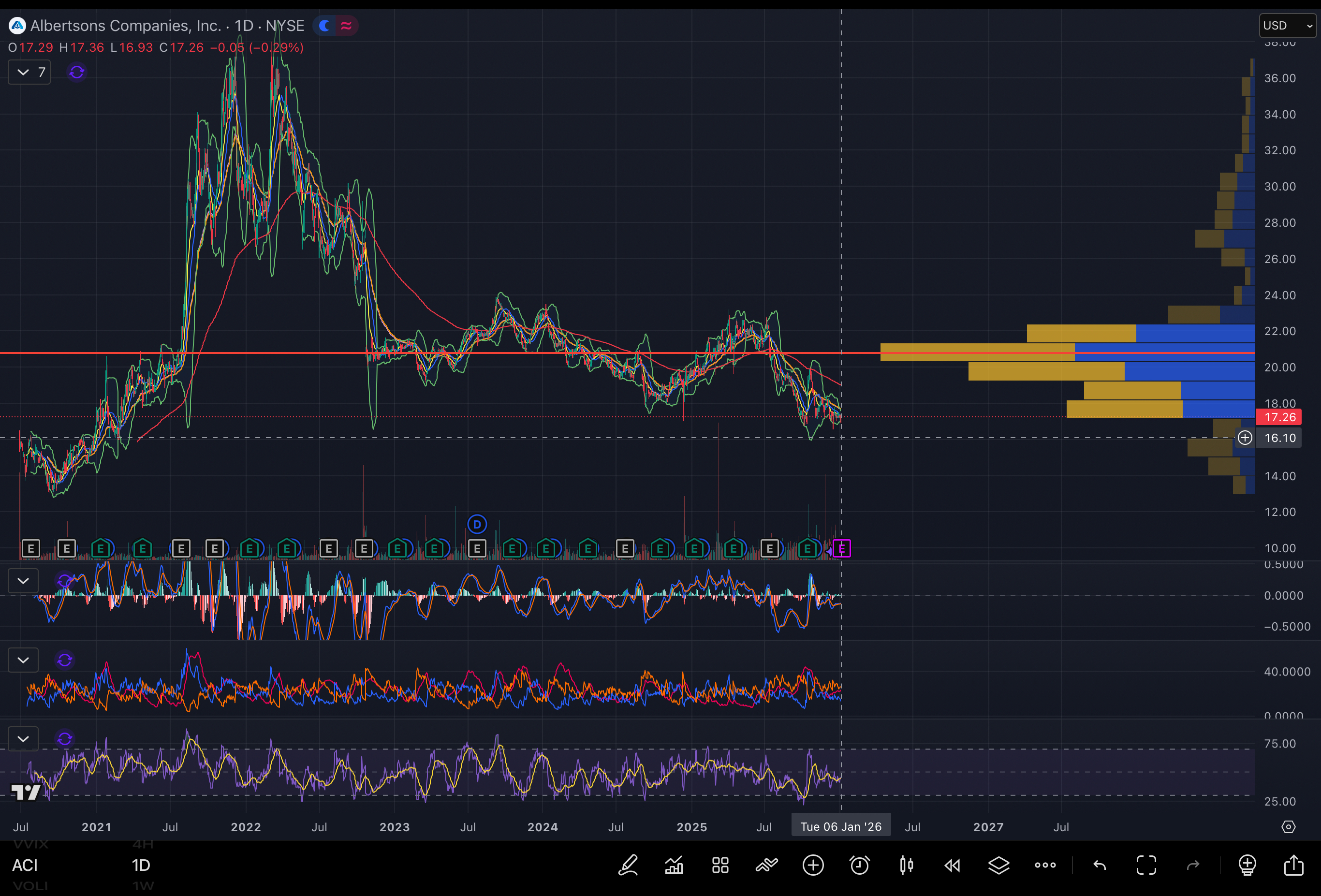Open the object tree layers icon

coord(998,866)
